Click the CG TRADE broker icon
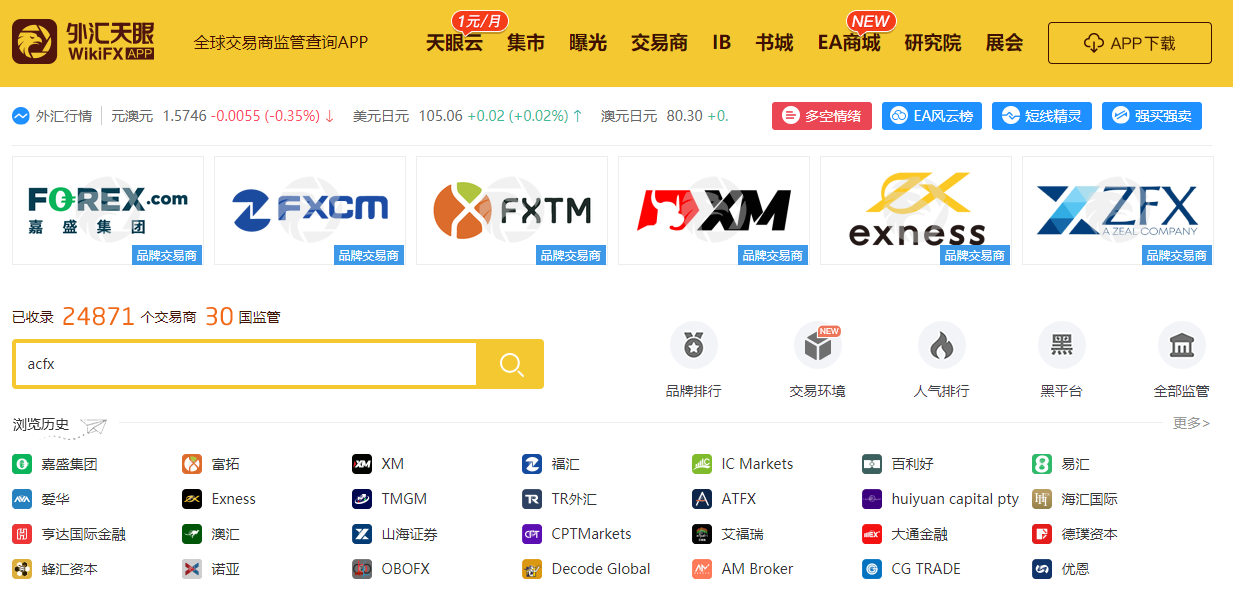This screenshot has height=600, width=1233. pyautogui.click(x=872, y=569)
